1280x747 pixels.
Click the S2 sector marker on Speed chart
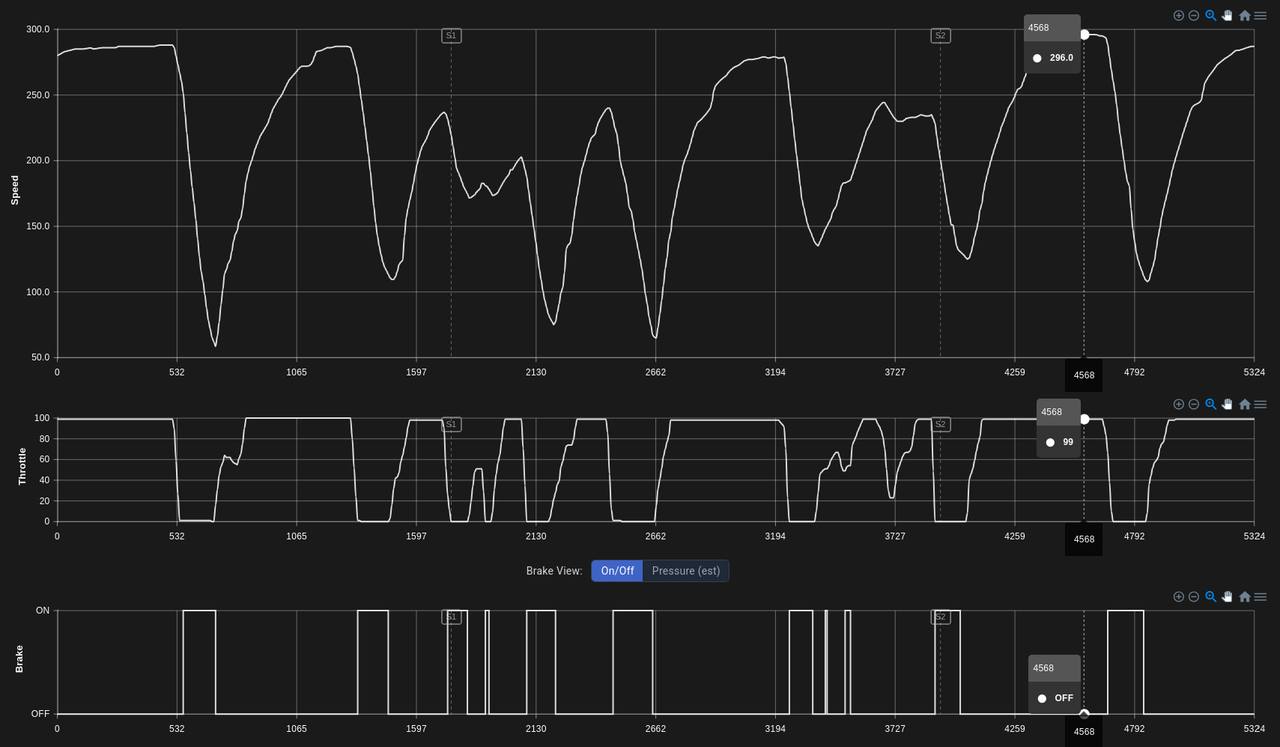tap(940, 36)
